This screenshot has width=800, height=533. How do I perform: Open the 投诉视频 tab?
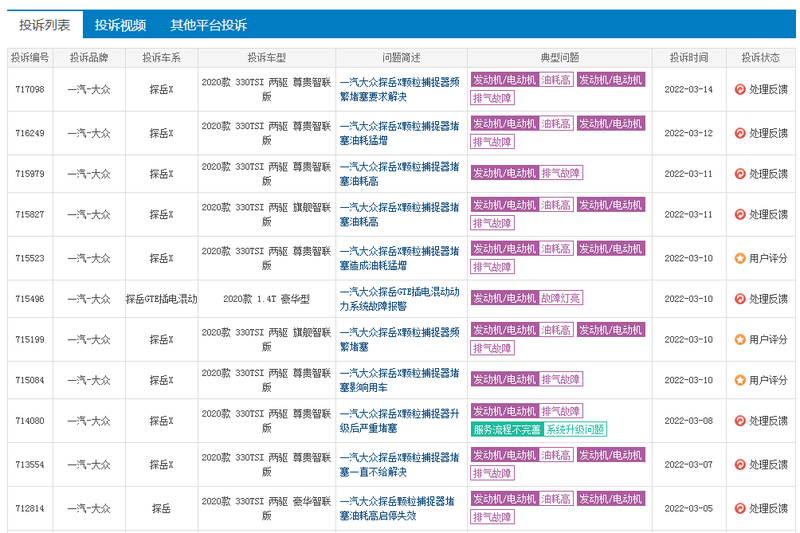(x=120, y=24)
